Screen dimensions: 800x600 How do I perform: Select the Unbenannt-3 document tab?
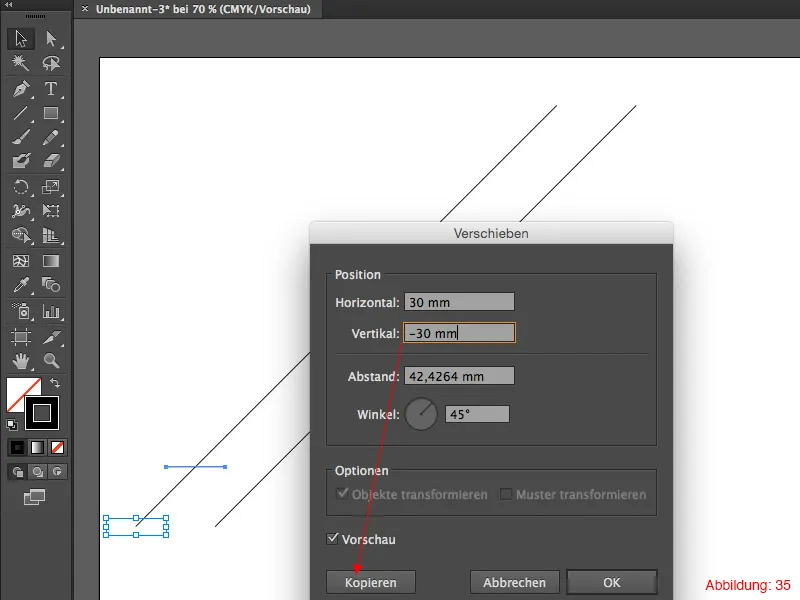coord(203,9)
